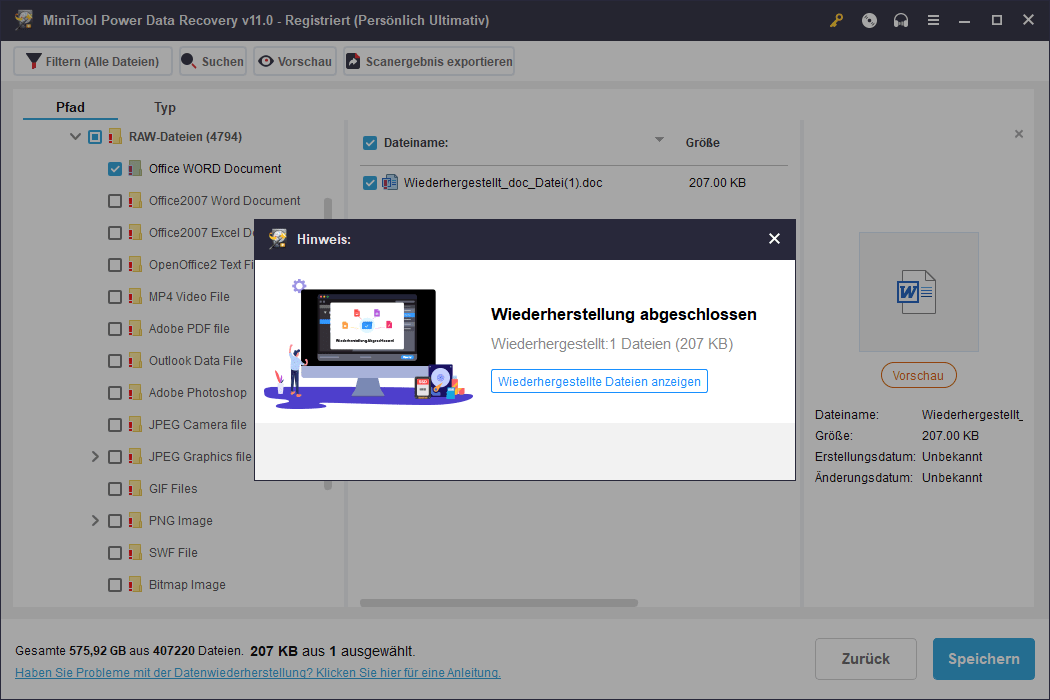
Task: Expand the PNG Image node
Action: [96, 521]
